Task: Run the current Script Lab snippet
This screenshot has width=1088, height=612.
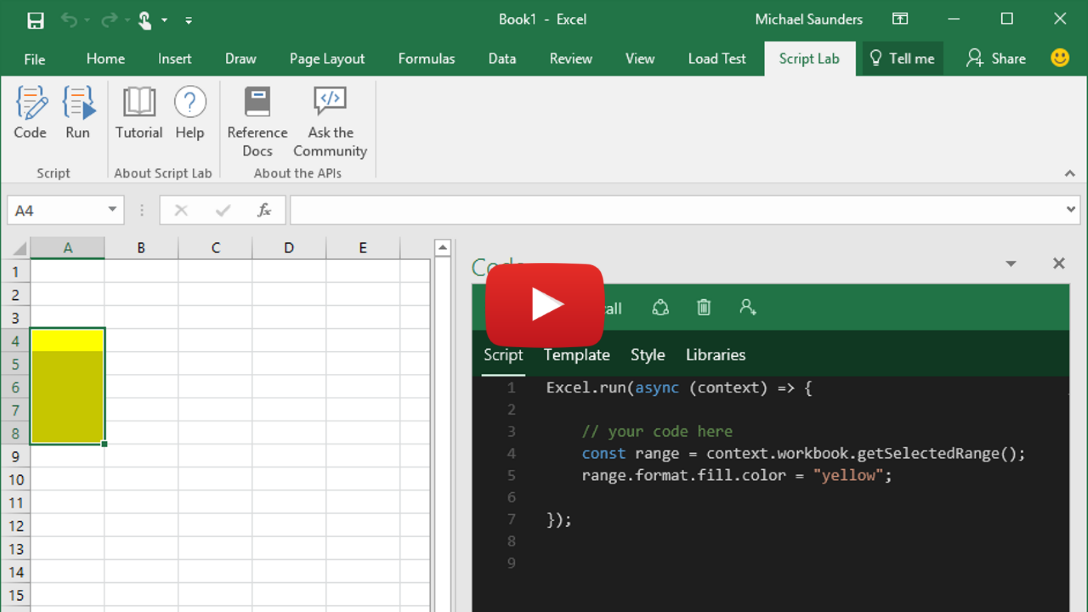Action: point(77,113)
